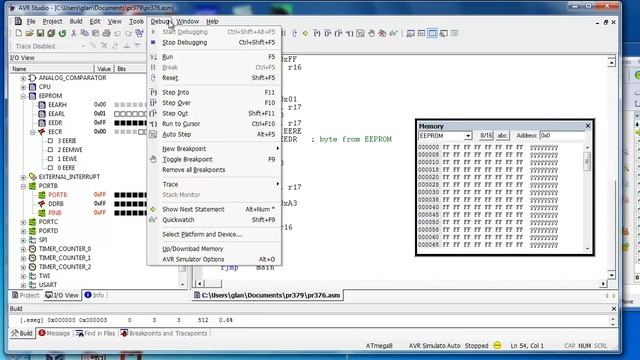This screenshot has height=360, width=640.
Task: Select Step Into menu entry
Action: click(215, 93)
